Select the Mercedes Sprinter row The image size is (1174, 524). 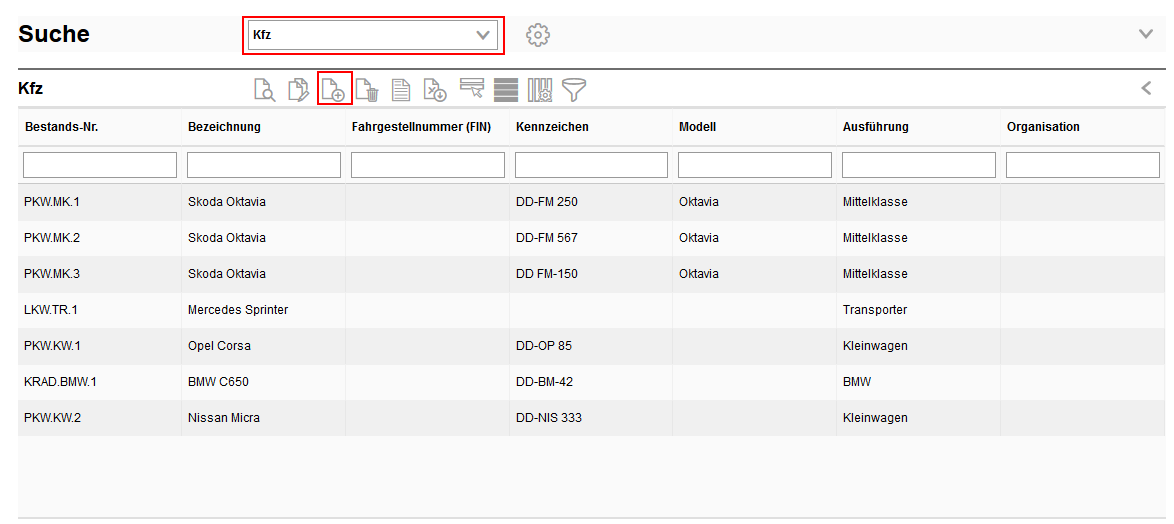(238, 310)
